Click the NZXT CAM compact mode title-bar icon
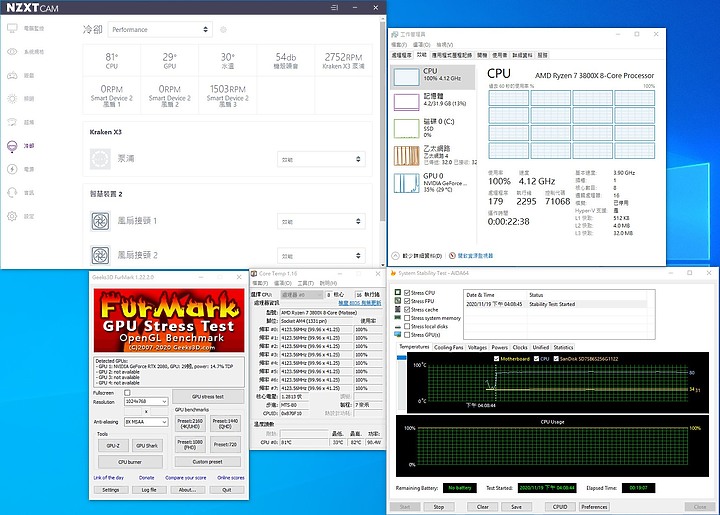The height and width of the screenshot is (515, 720). click(x=334, y=7)
